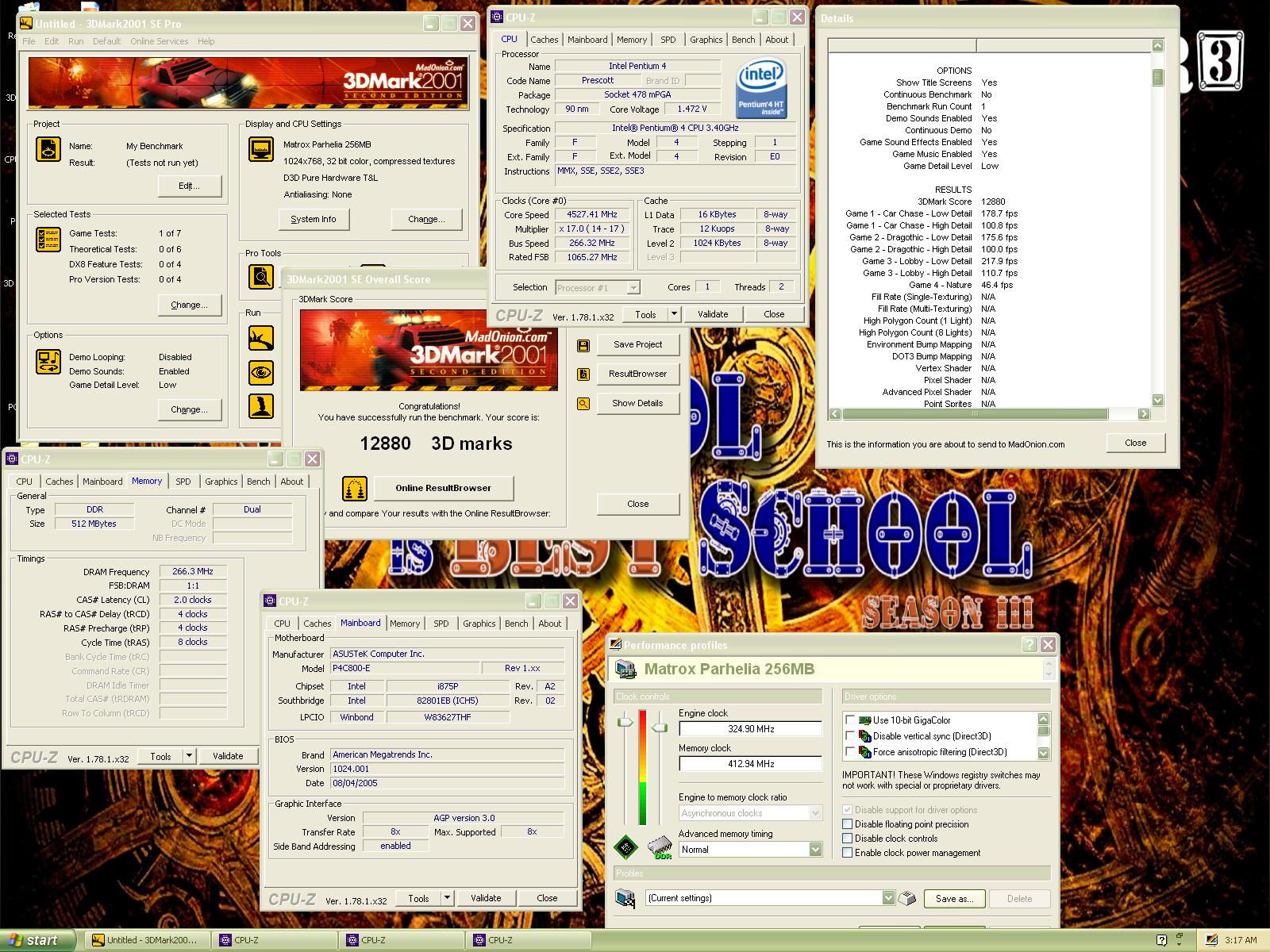
Task: Open Untitled - 3DMark2001 taskbar button
Action: pyautogui.click(x=148, y=940)
